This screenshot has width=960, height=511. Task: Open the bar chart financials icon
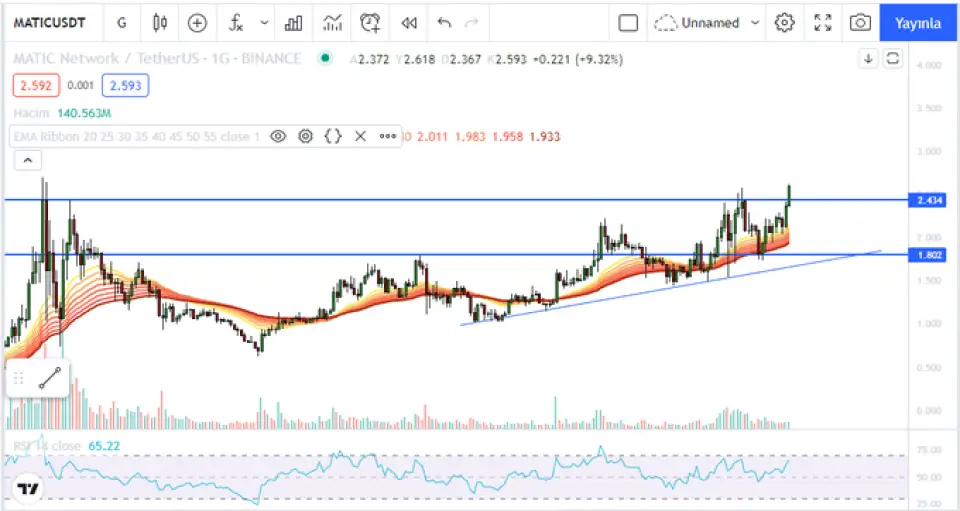(293, 22)
